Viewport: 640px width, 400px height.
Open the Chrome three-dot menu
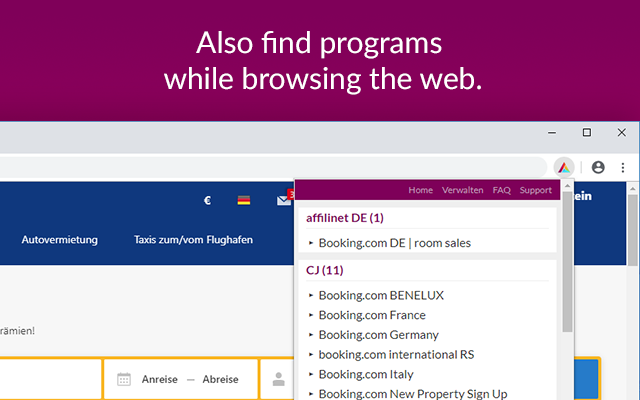[x=623, y=167]
